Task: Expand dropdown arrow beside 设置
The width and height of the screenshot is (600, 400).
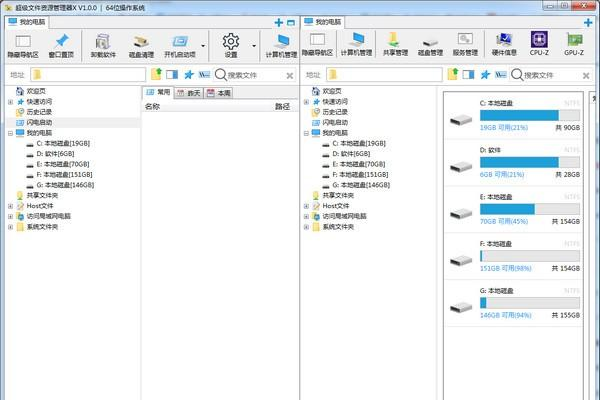Action: [x=254, y=46]
